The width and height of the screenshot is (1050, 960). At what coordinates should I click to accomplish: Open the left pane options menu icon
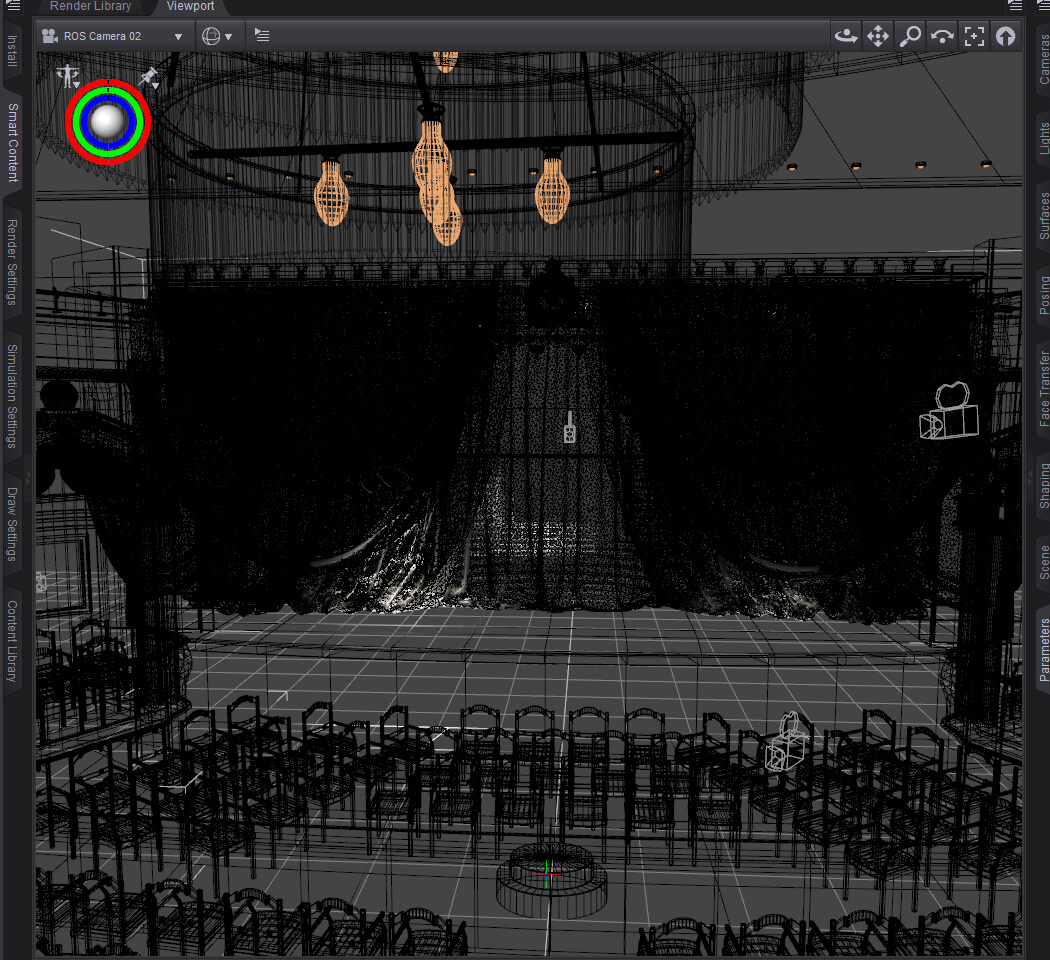(x=13, y=6)
